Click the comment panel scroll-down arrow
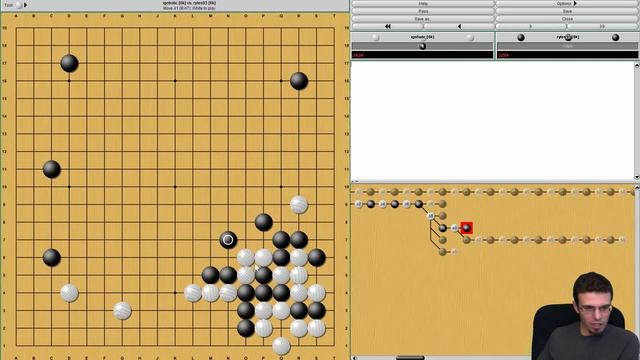This screenshot has width=640, height=360. [x=637, y=177]
